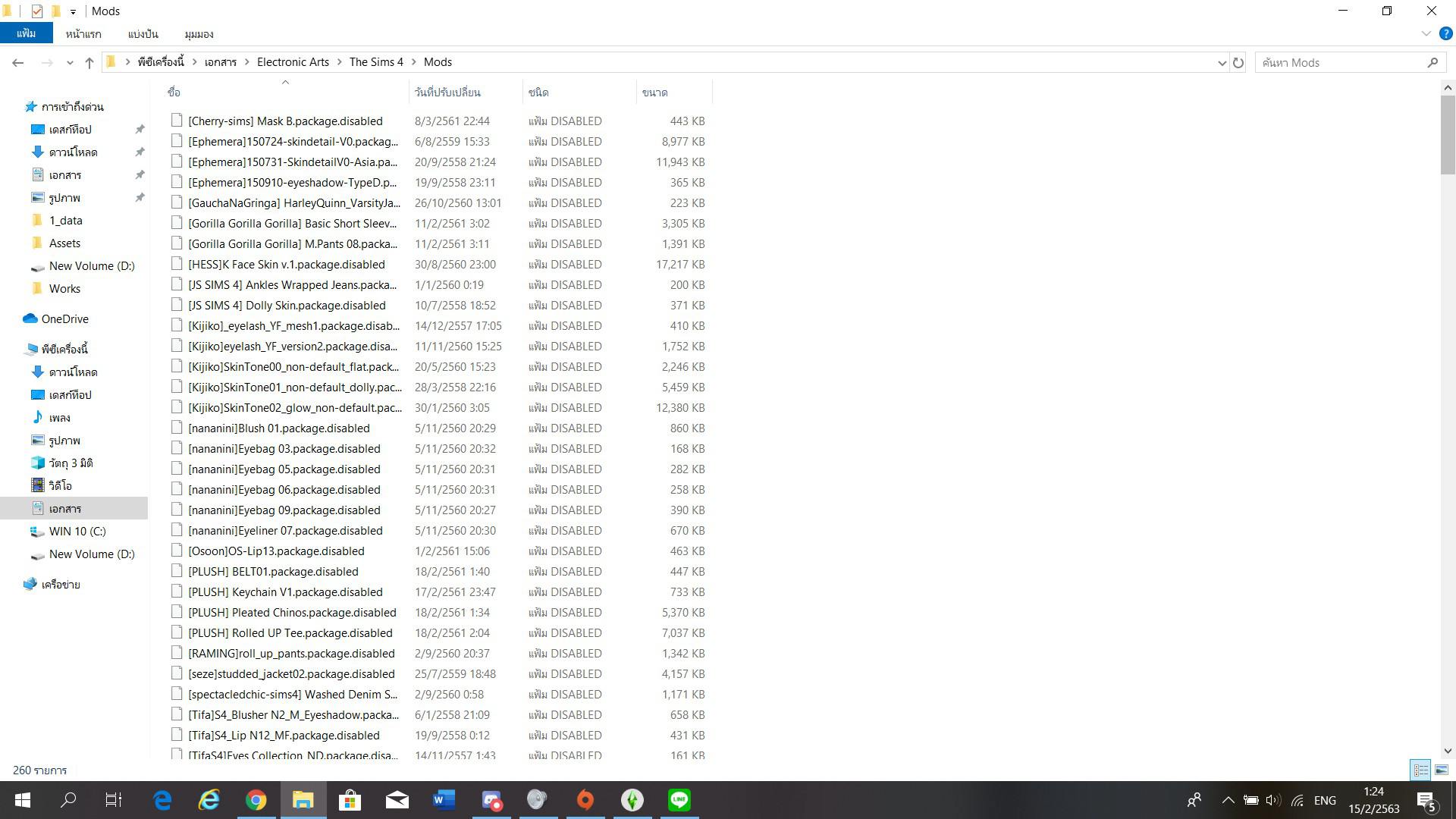This screenshot has width=1456, height=819.
Task: Open the Works folder in quick access
Action: pos(64,289)
